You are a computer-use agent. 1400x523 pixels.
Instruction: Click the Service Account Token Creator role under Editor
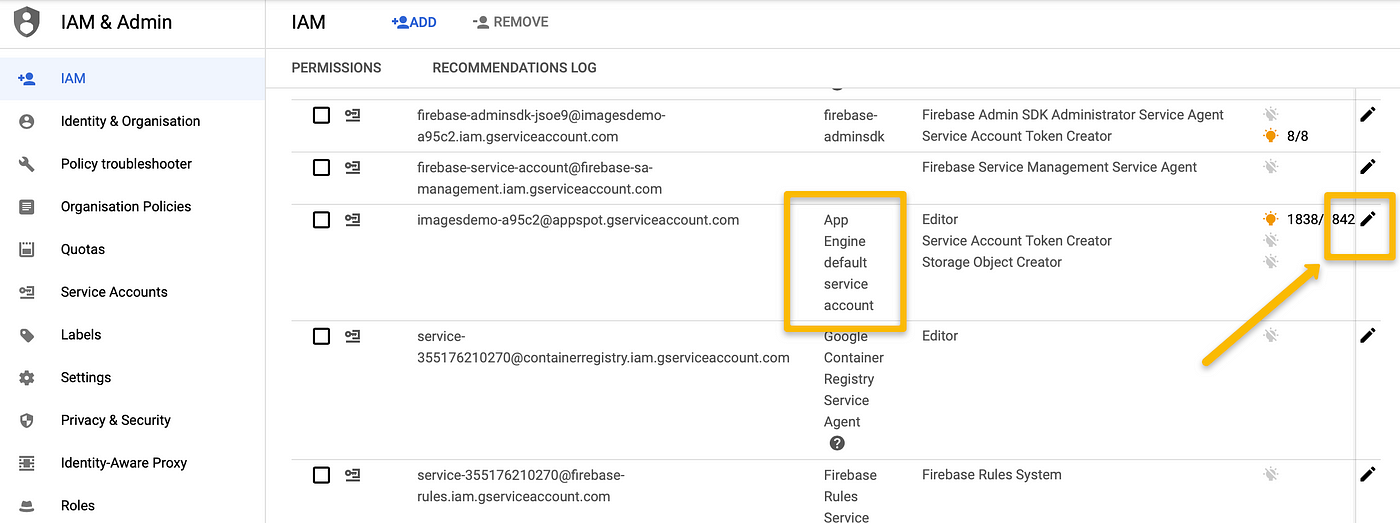tap(1017, 241)
